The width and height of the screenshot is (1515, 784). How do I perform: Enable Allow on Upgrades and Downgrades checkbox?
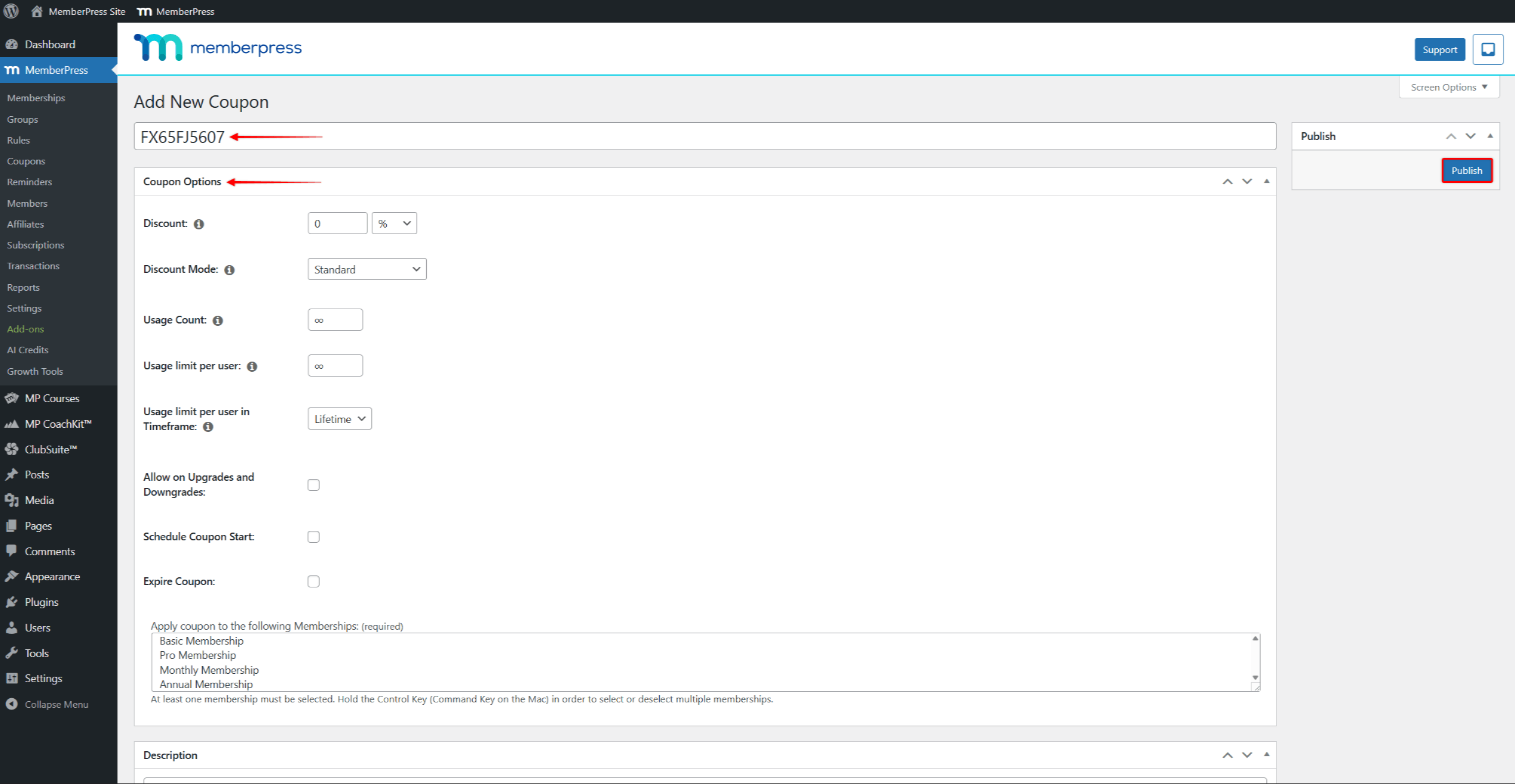pyautogui.click(x=313, y=485)
